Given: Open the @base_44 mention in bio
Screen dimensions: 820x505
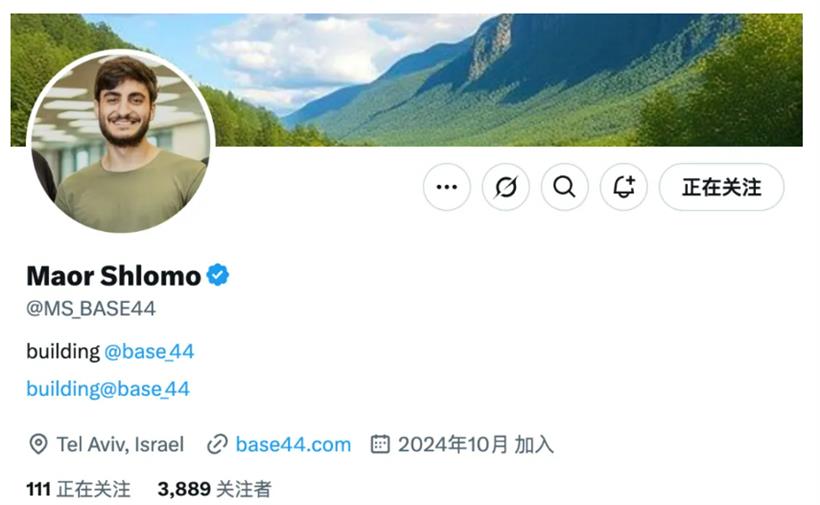Looking at the screenshot, I should pos(149,351).
